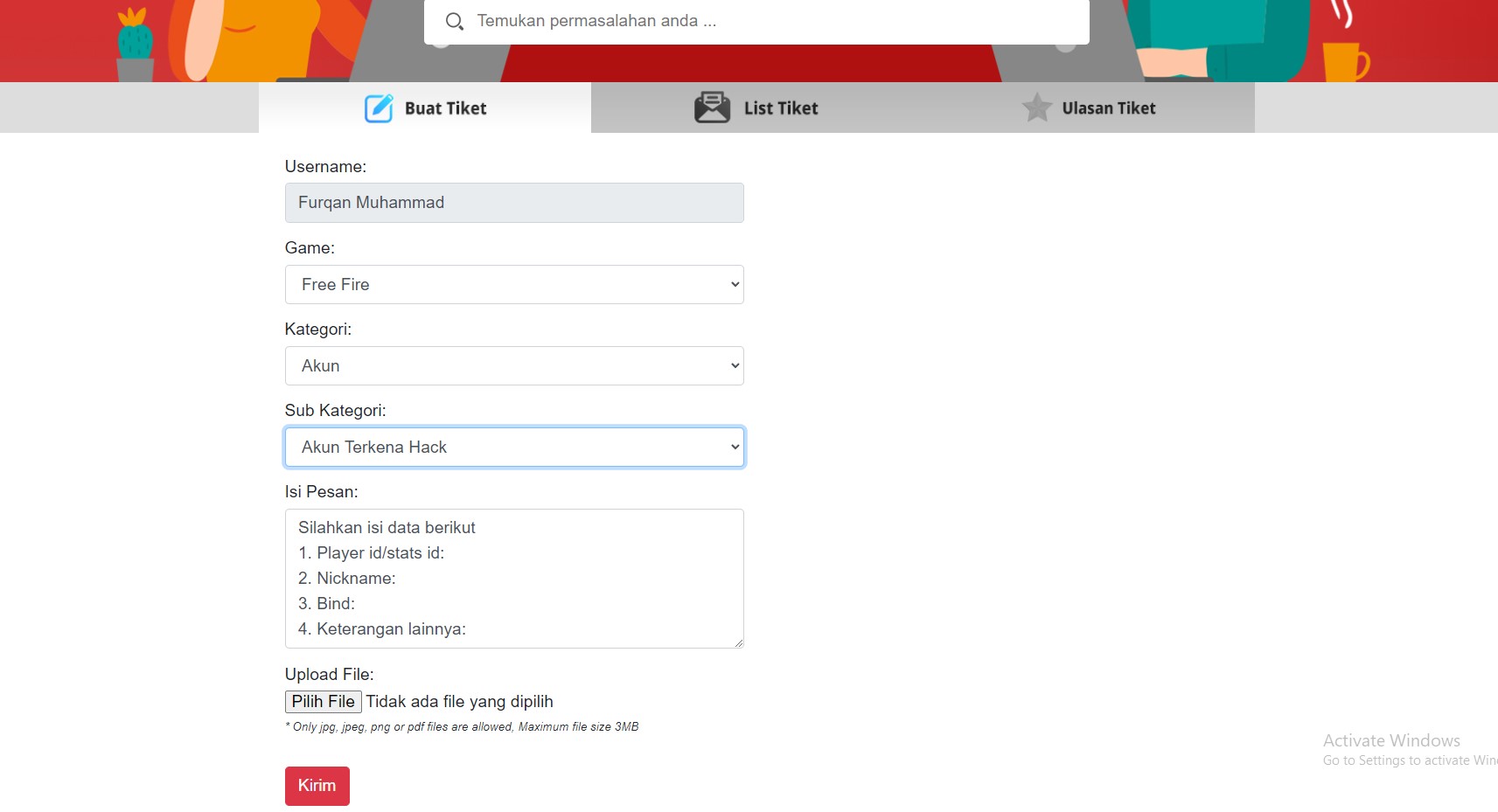Click the "Isi Pesan:" label
This screenshot has height=812, width=1498.
pyautogui.click(x=321, y=491)
